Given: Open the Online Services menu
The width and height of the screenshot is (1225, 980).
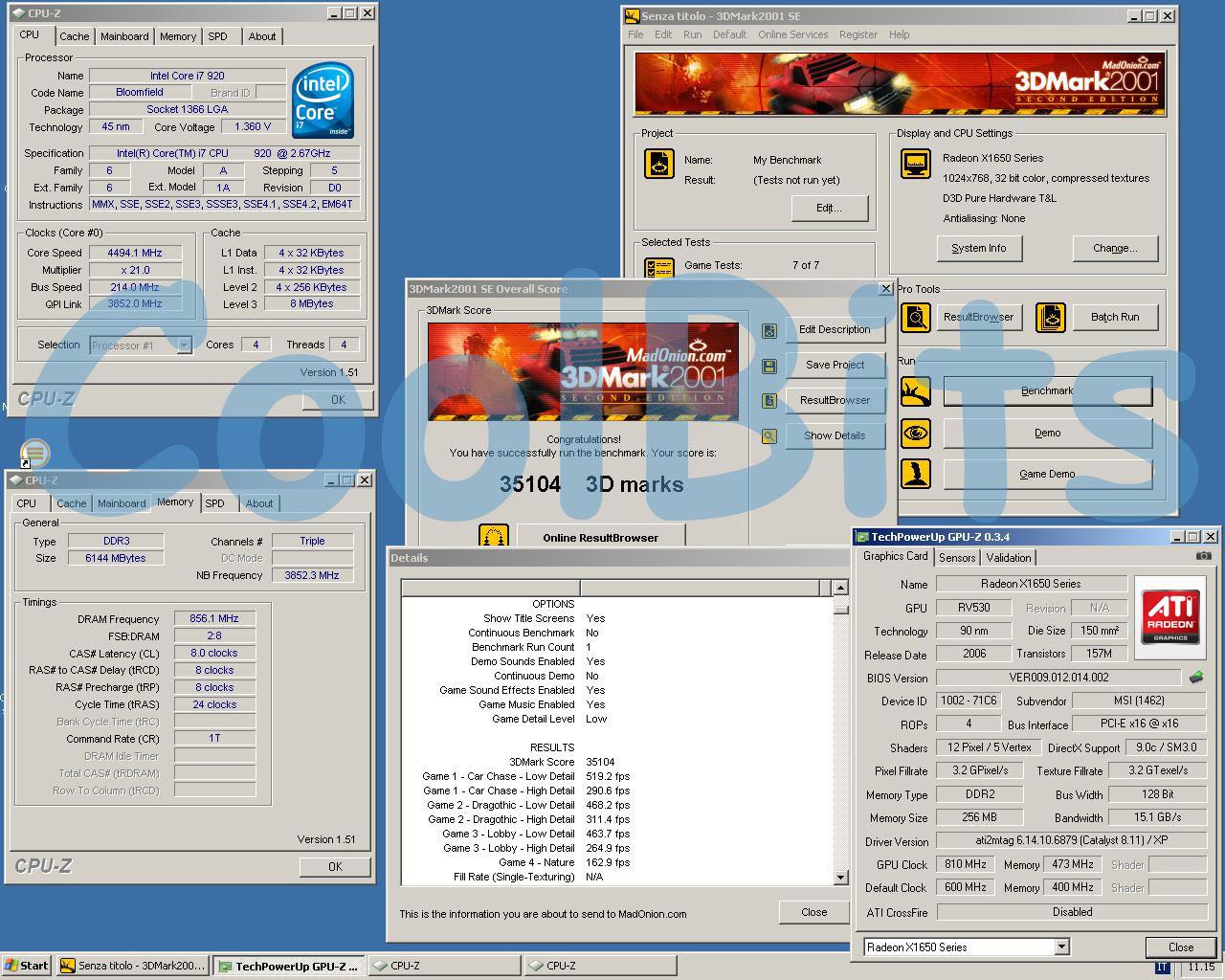Looking at the screenshot, I should pos(793,34).
